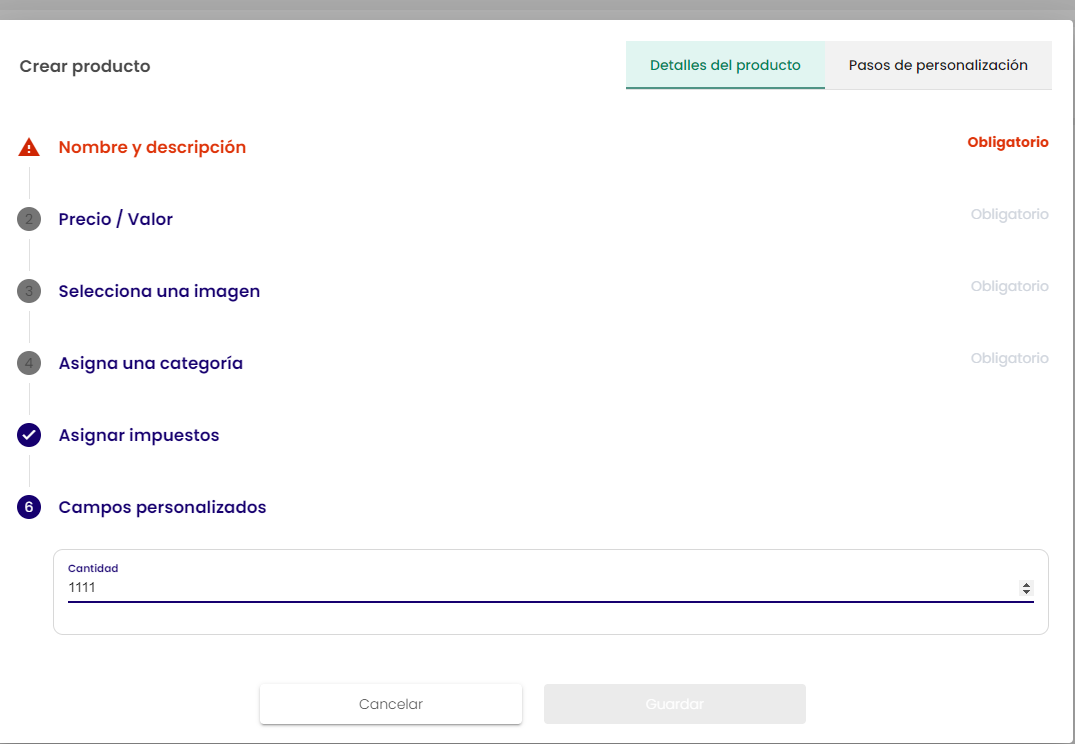Decrease Cantidad with the down arrow
This screenshot has height=744, width=1075.
pyautogui.click(x=1026, y=592)
